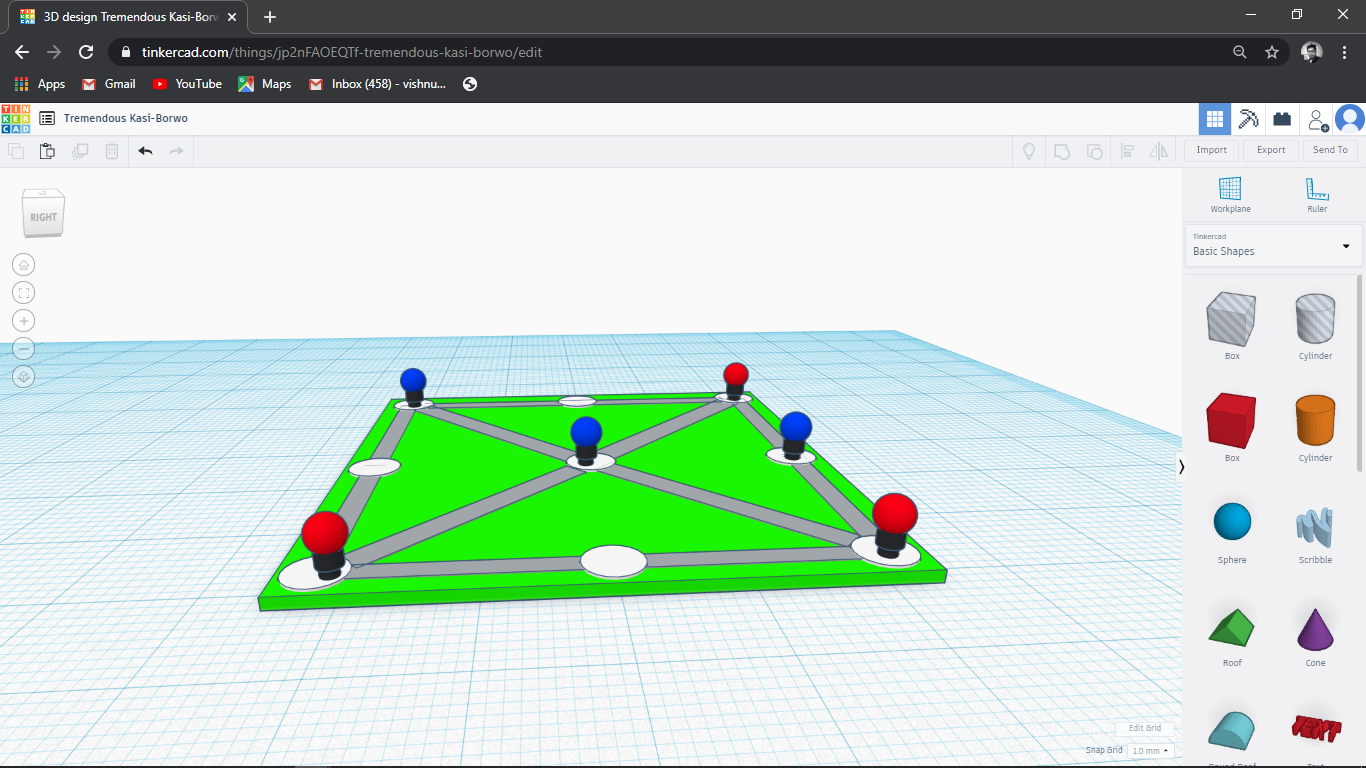Redo the last action
The image size is (1366, 768).
(177, 151)
